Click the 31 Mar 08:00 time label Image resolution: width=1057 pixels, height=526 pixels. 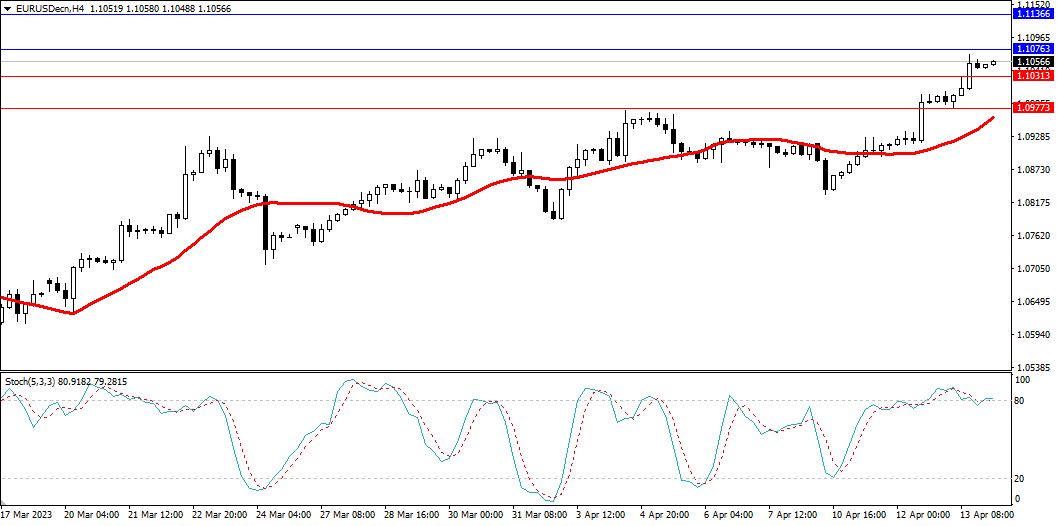[x=541, y=515]
